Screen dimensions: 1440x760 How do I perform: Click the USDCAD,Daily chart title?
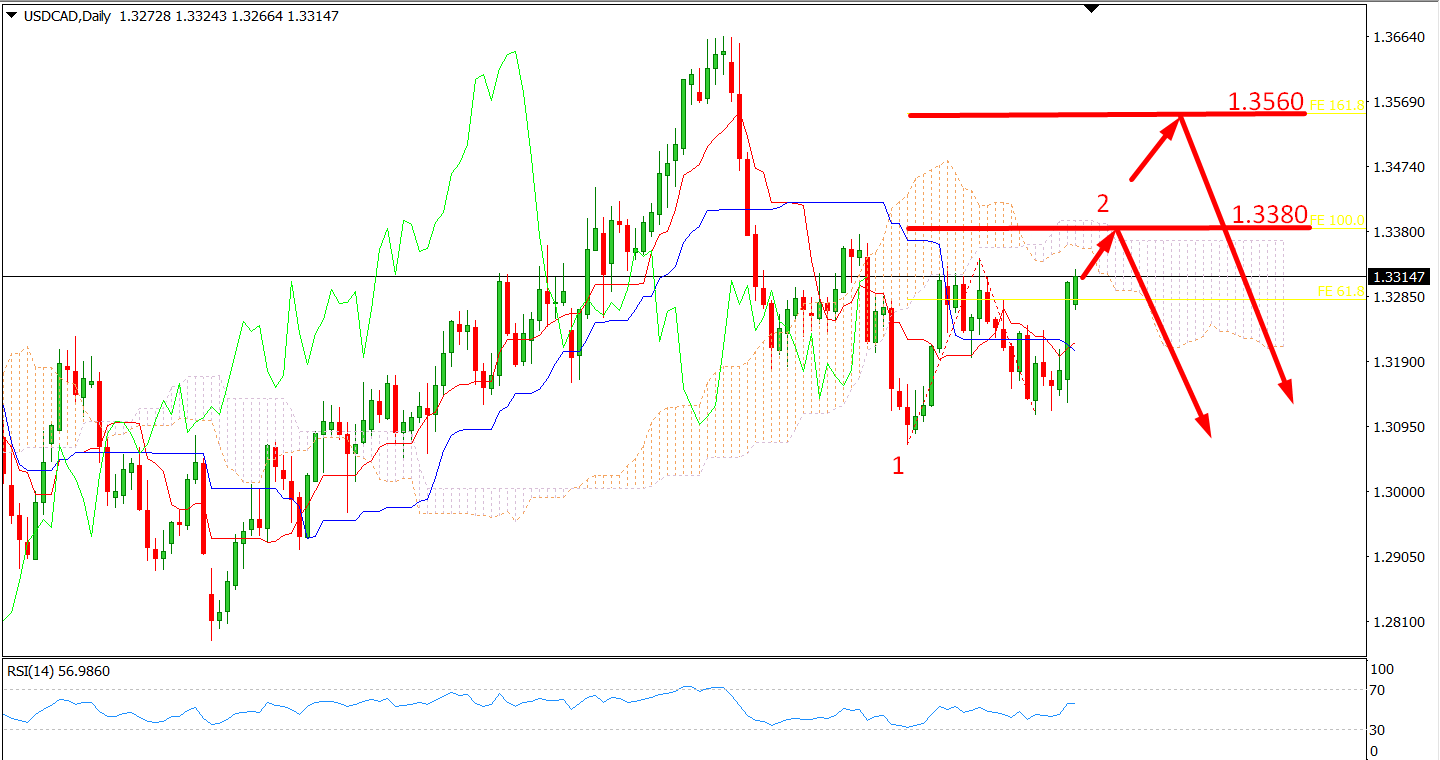tap(66, 16)
